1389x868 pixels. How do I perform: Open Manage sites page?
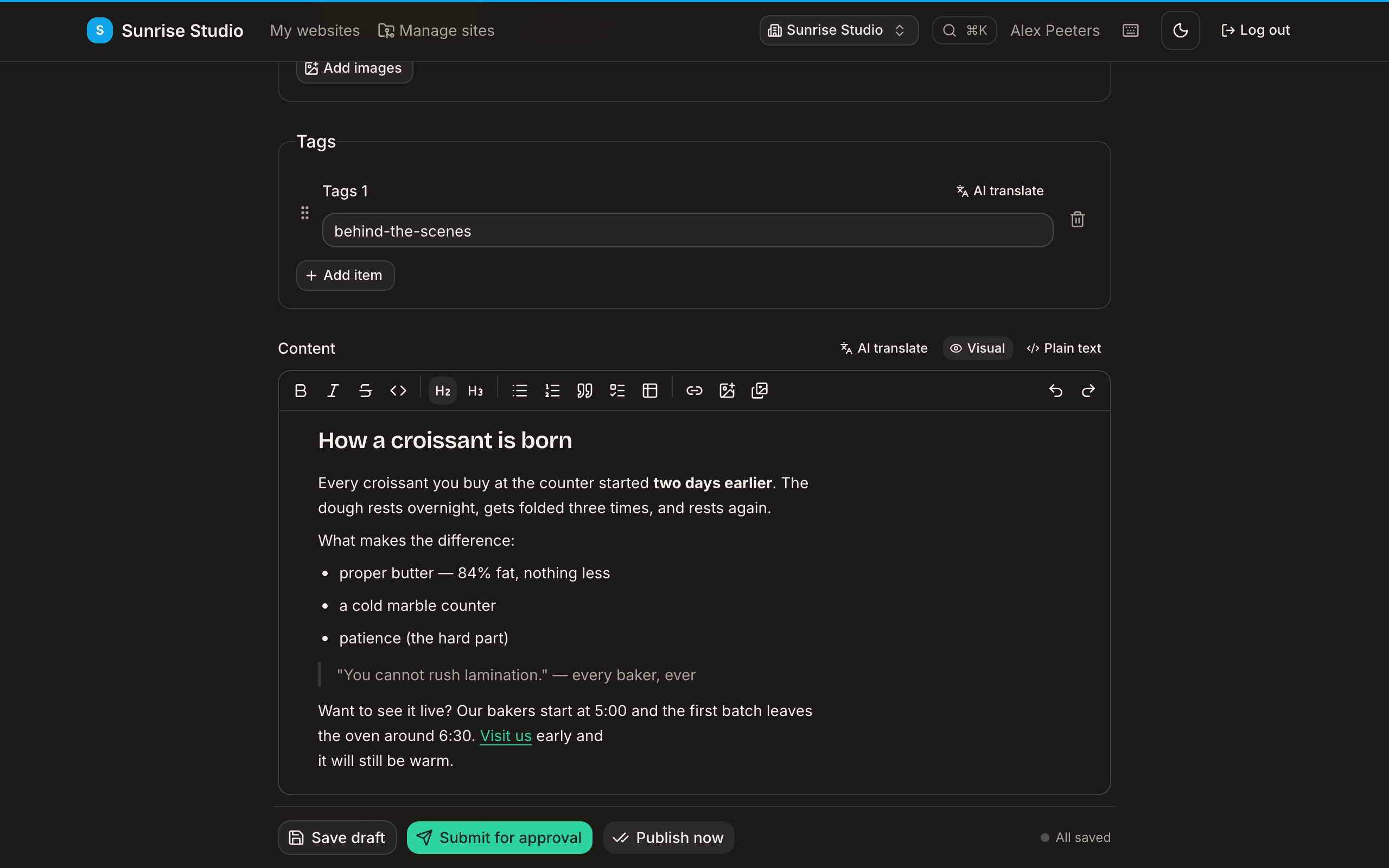click(x=436, y=30)
